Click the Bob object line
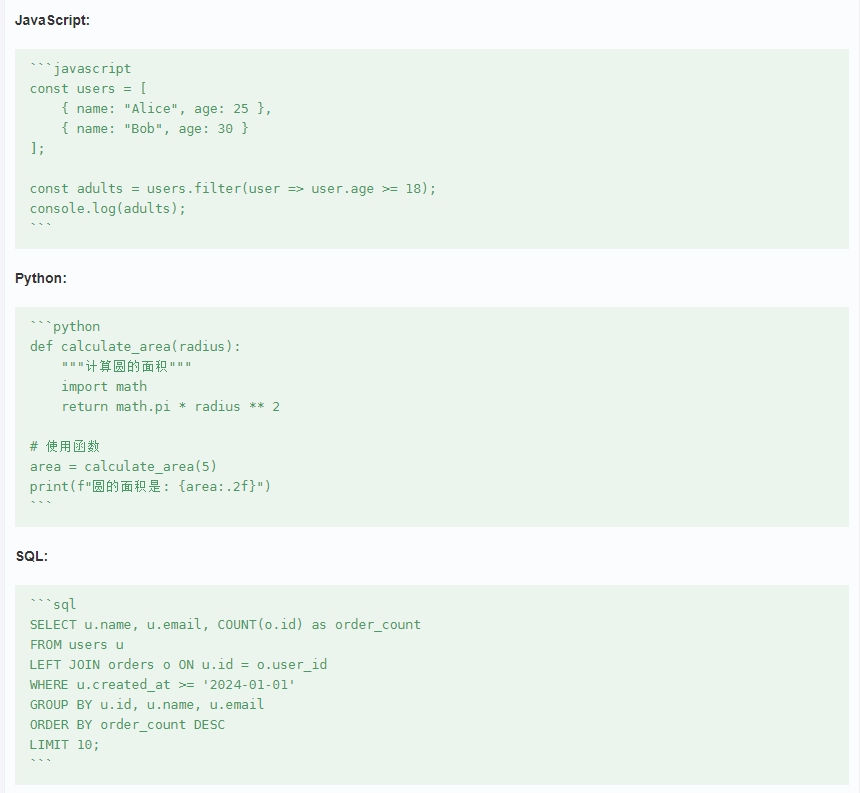The image size is (860, 793). [154, 128]
